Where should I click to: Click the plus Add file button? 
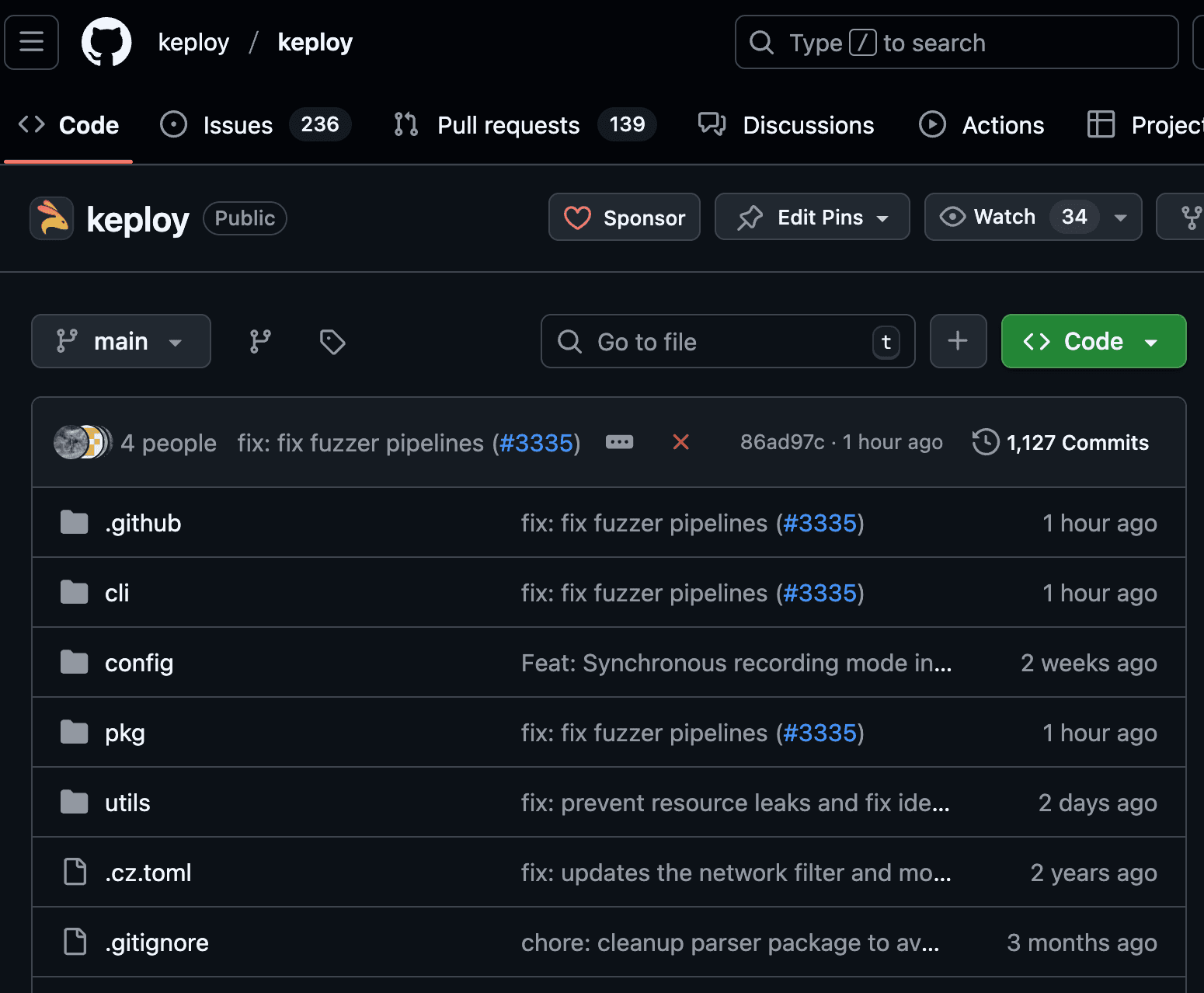point(958,341)
